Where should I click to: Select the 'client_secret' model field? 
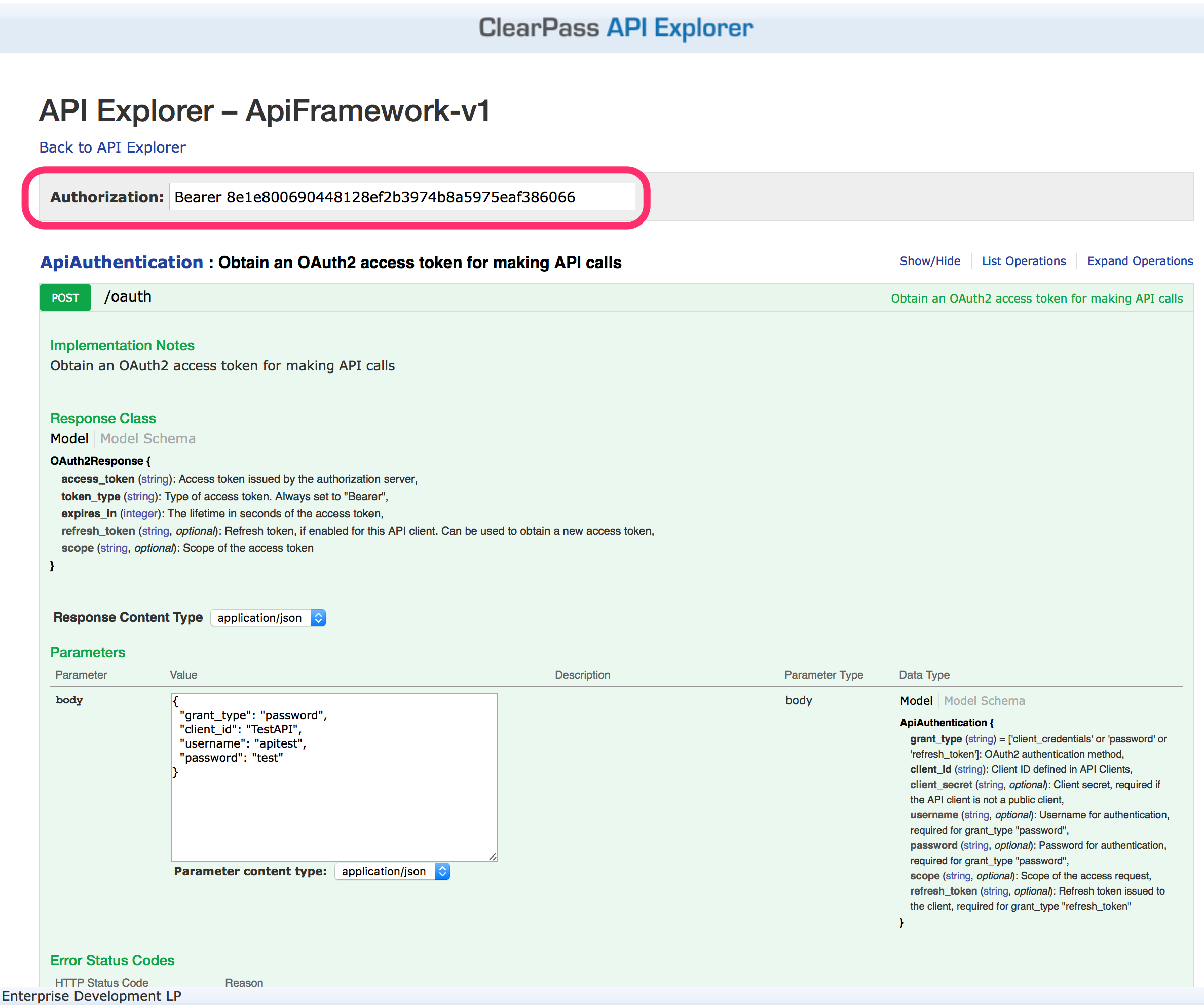tap(941, 784)
